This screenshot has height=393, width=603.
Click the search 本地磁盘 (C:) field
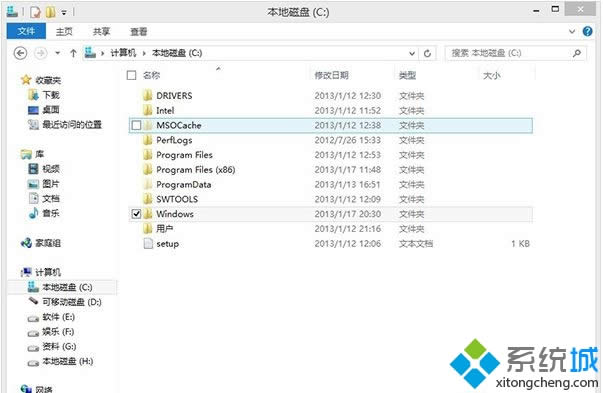515,53
